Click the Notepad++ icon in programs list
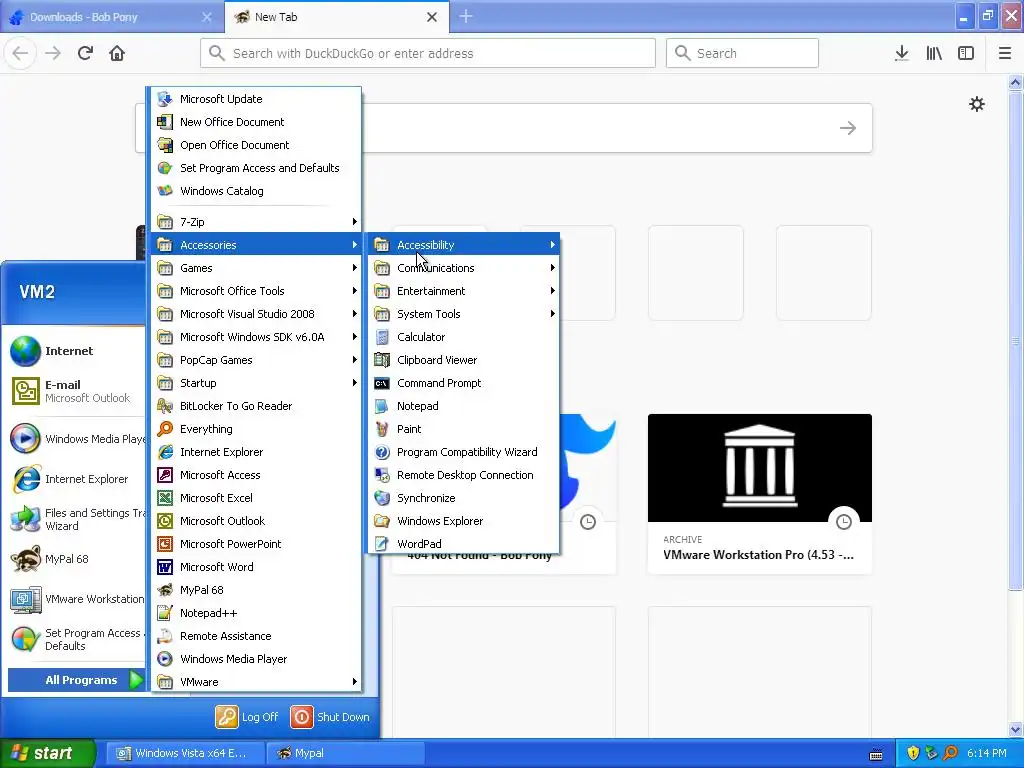 (165, 613)
